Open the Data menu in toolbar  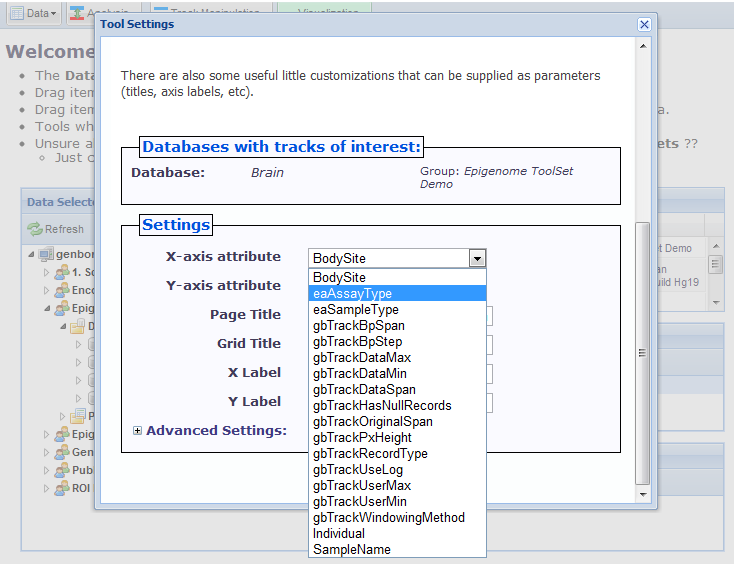pyautogui.click(x=32, y=13)
